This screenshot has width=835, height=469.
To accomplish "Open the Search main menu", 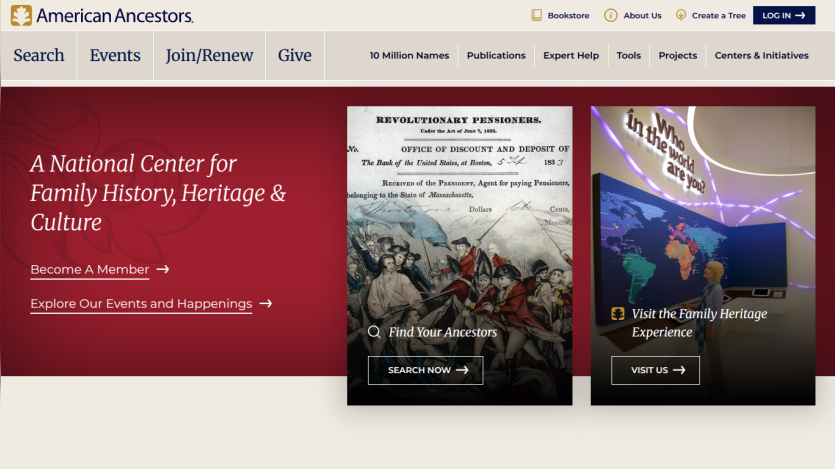I will [x=39, y=55].
